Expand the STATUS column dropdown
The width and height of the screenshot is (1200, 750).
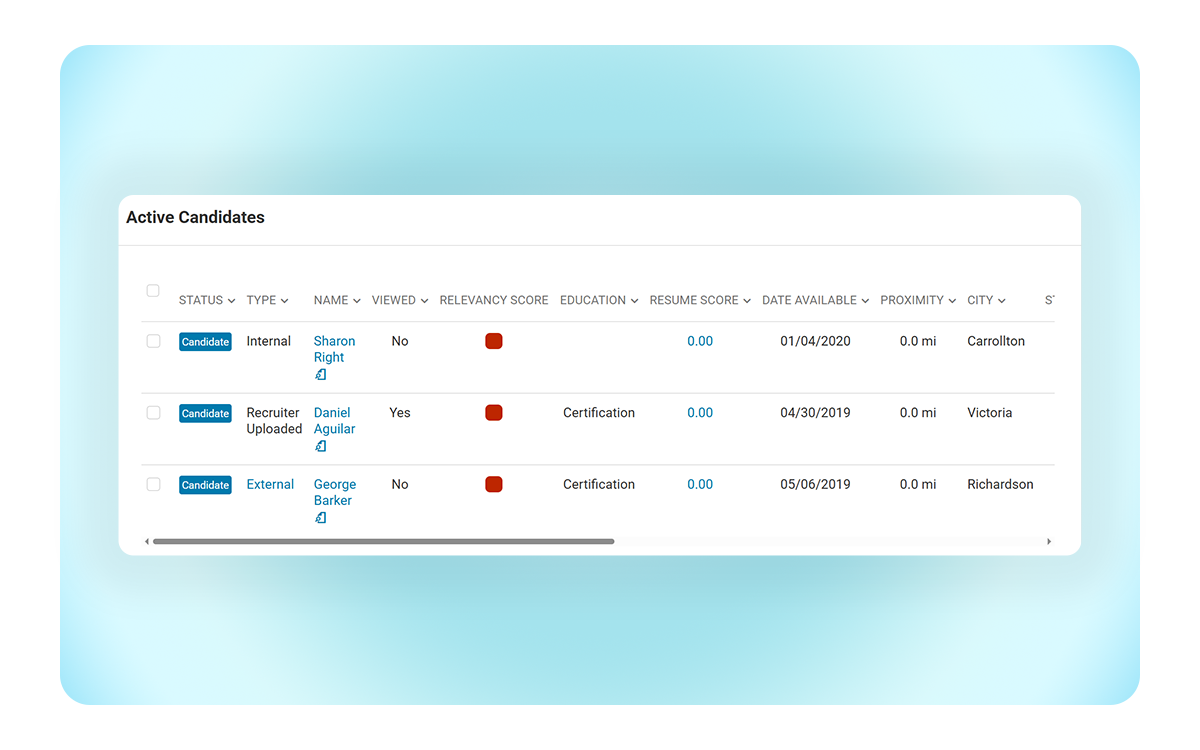[x=207, y=300]
